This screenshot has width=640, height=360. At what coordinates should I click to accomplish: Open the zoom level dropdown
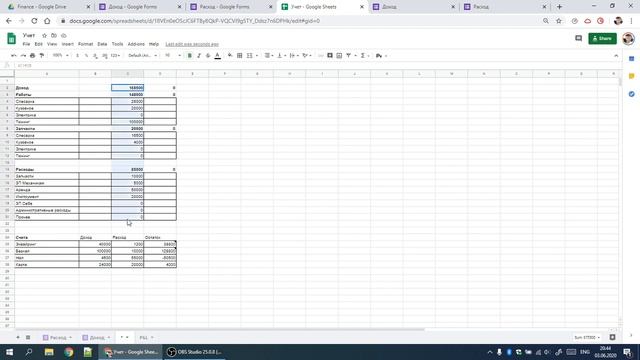[60, 56]
